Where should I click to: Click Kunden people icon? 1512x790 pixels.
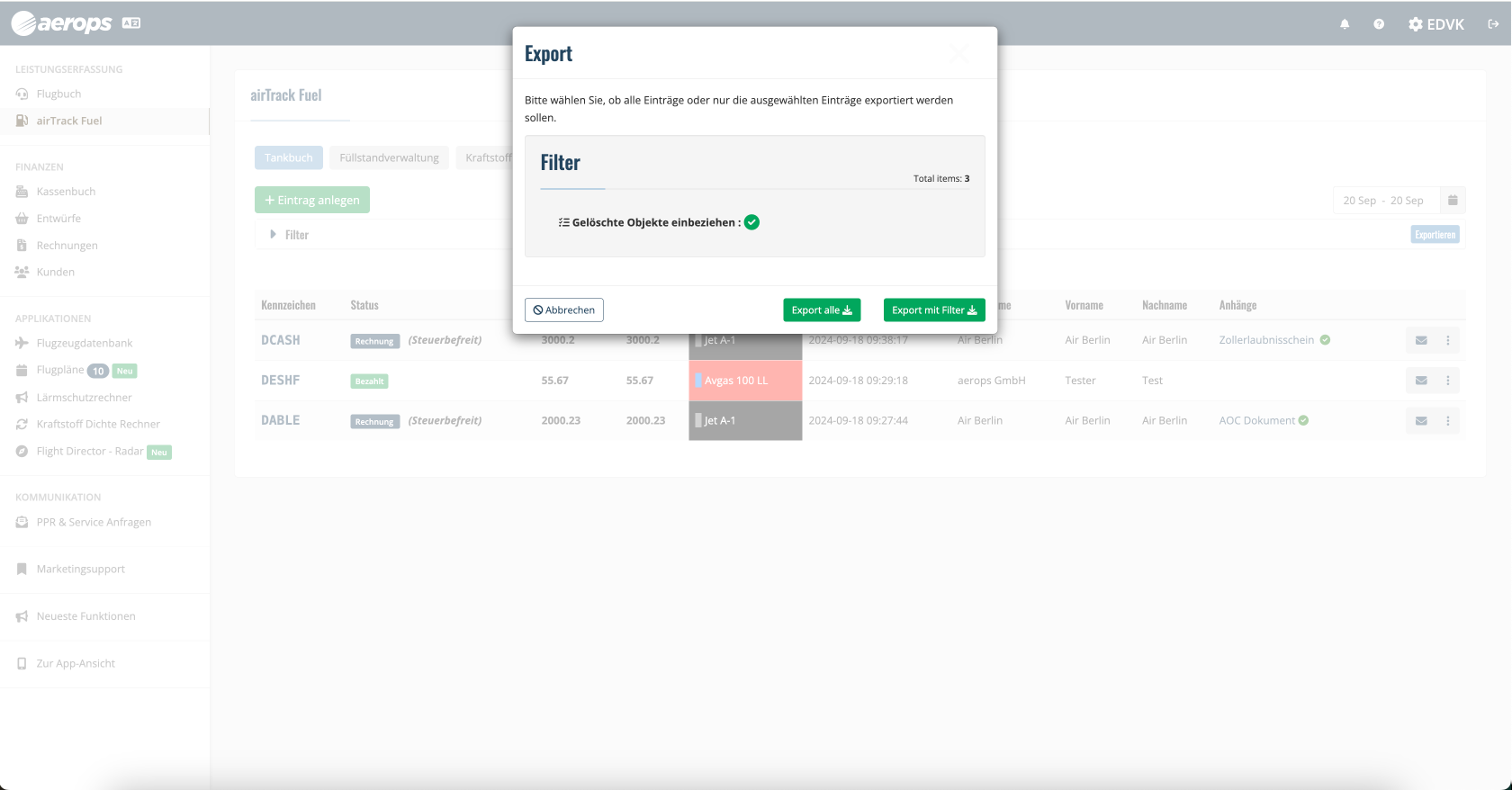tap(22, 272)
